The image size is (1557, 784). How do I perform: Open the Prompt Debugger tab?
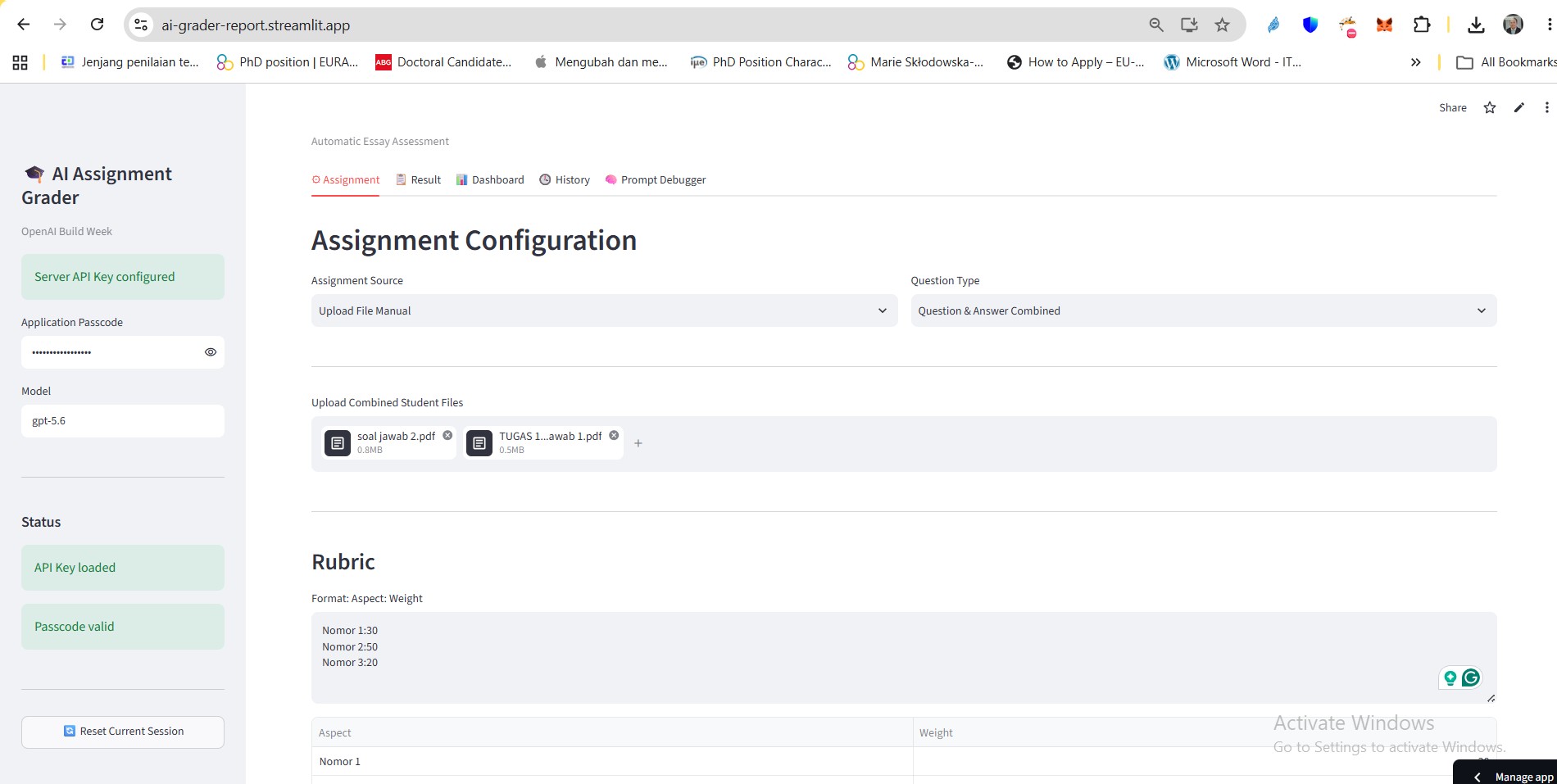655,179
